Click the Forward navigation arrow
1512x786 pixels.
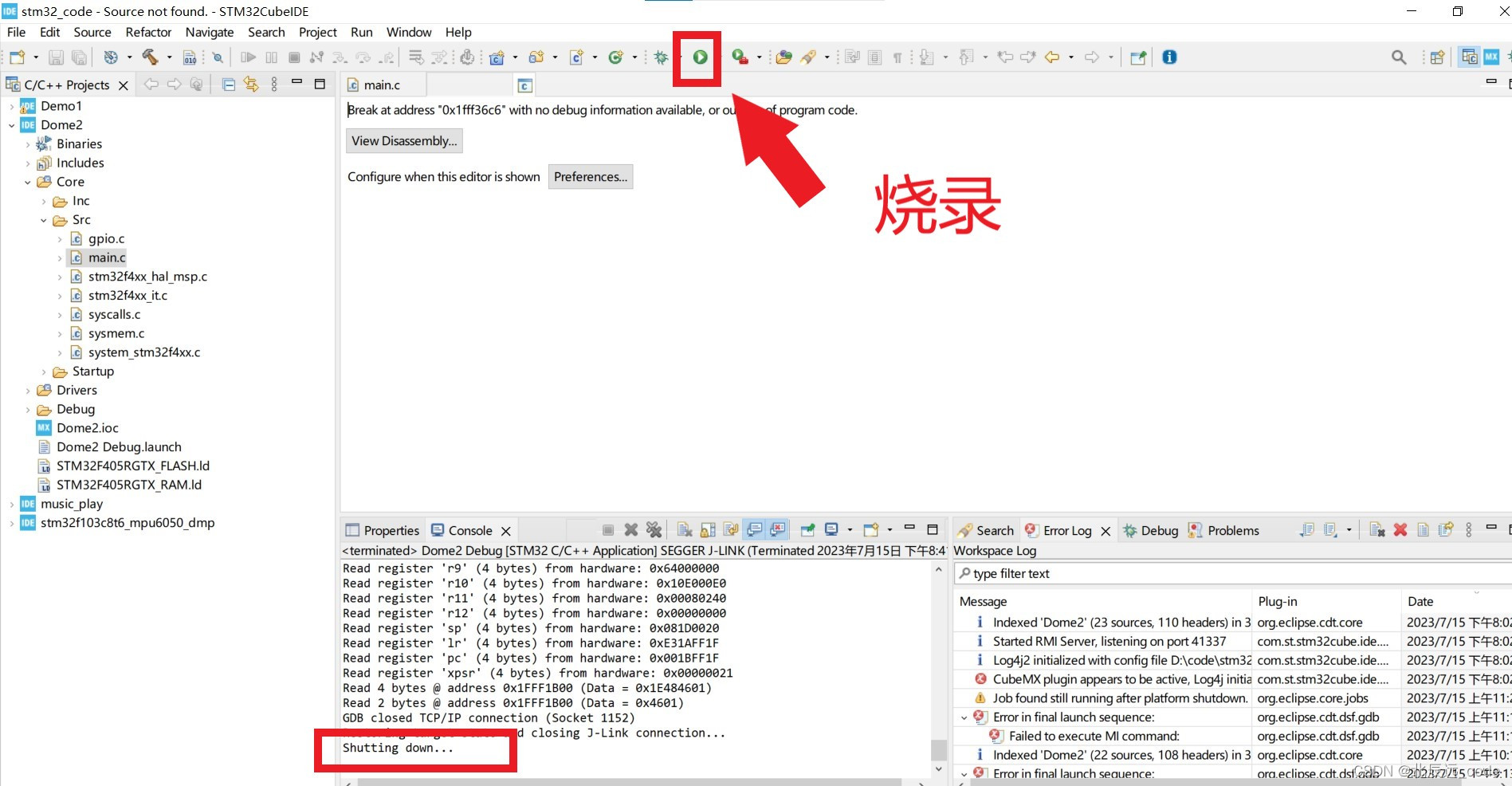[1092, 57]
